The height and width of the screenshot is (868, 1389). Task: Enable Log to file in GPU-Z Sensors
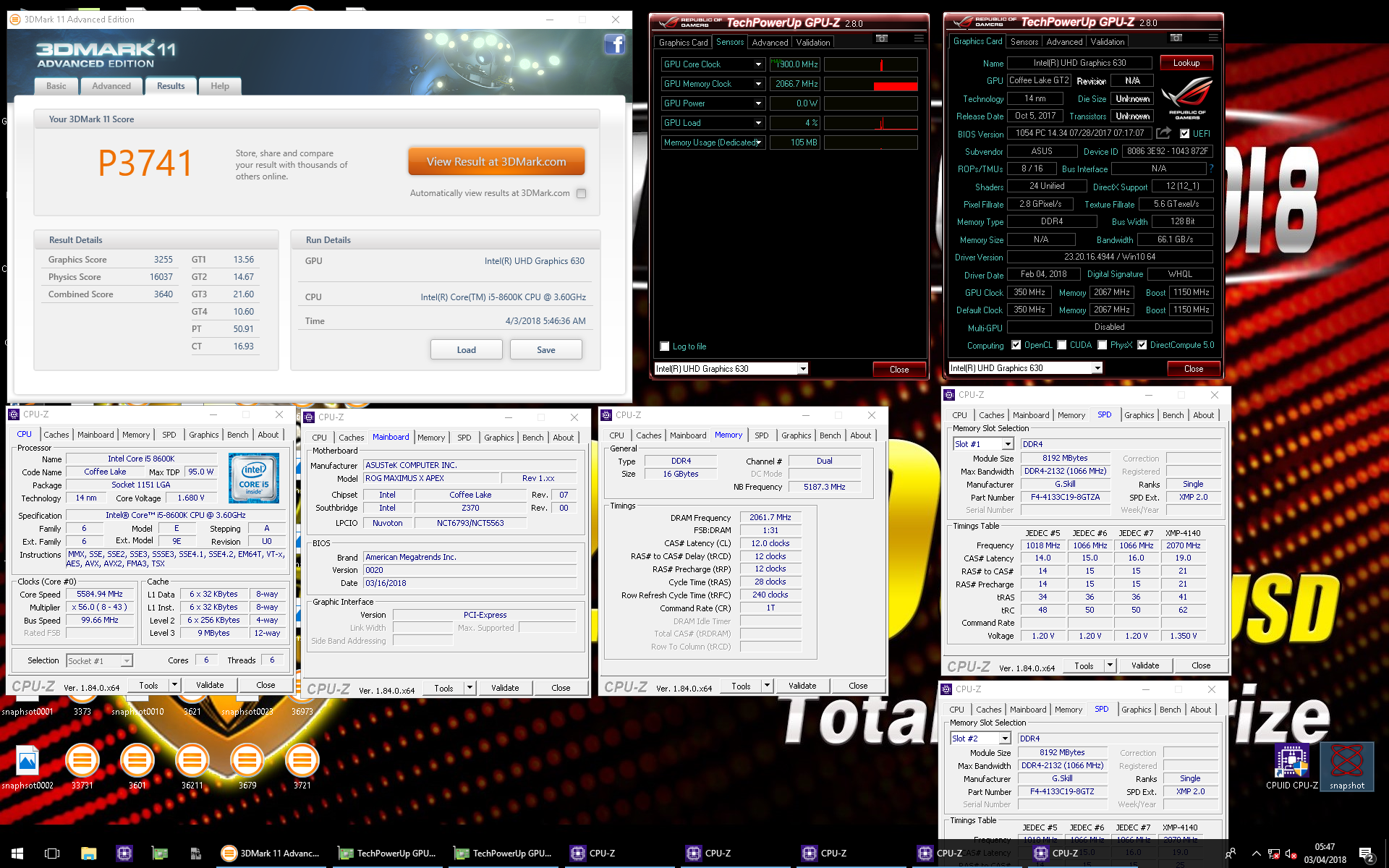pyautogui.click(x=665, y=346)
